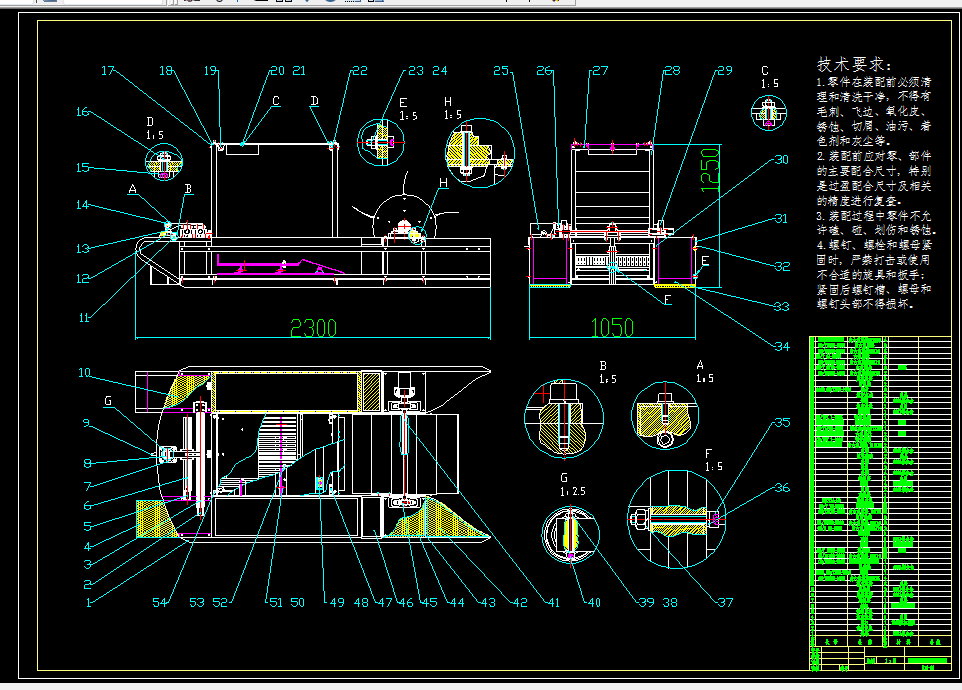
Task: Select part callout number 25
Action: [x=501, y=71]
